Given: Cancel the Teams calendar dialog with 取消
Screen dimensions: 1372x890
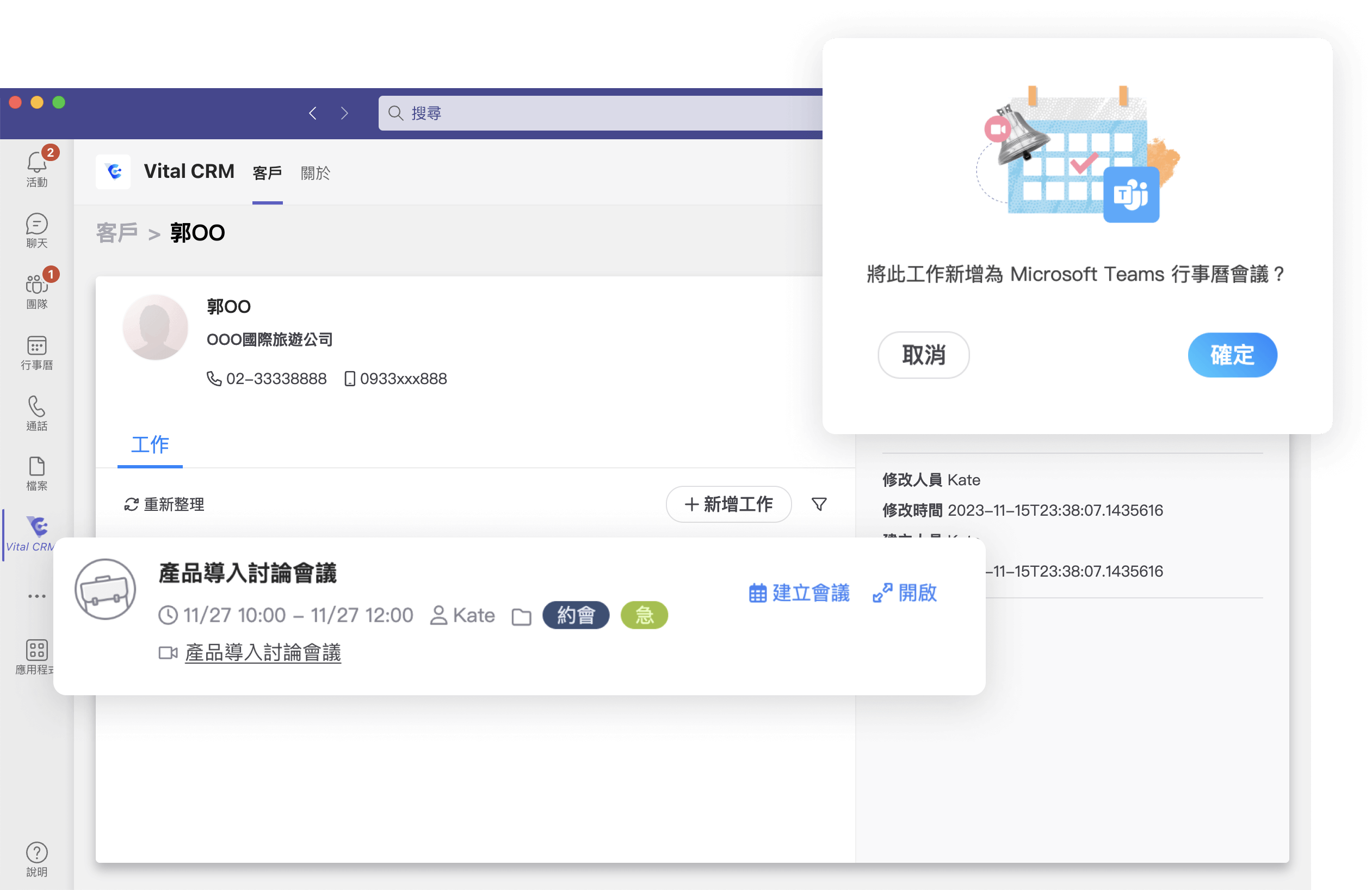Looking at the screenshot, I should 923,355.
